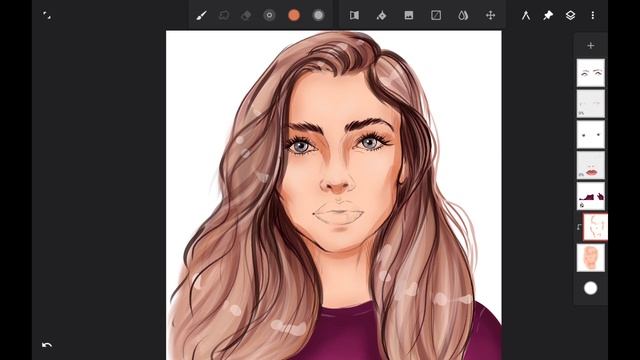Select the skin face layer thumbnail
640x360 pixels.
tap(591, 258)
